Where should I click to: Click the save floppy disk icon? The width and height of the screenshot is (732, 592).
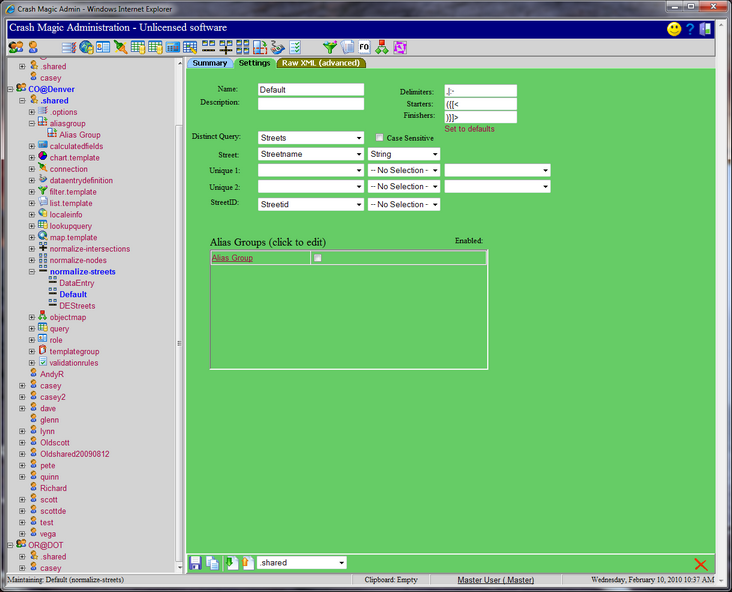click(195, 564)
